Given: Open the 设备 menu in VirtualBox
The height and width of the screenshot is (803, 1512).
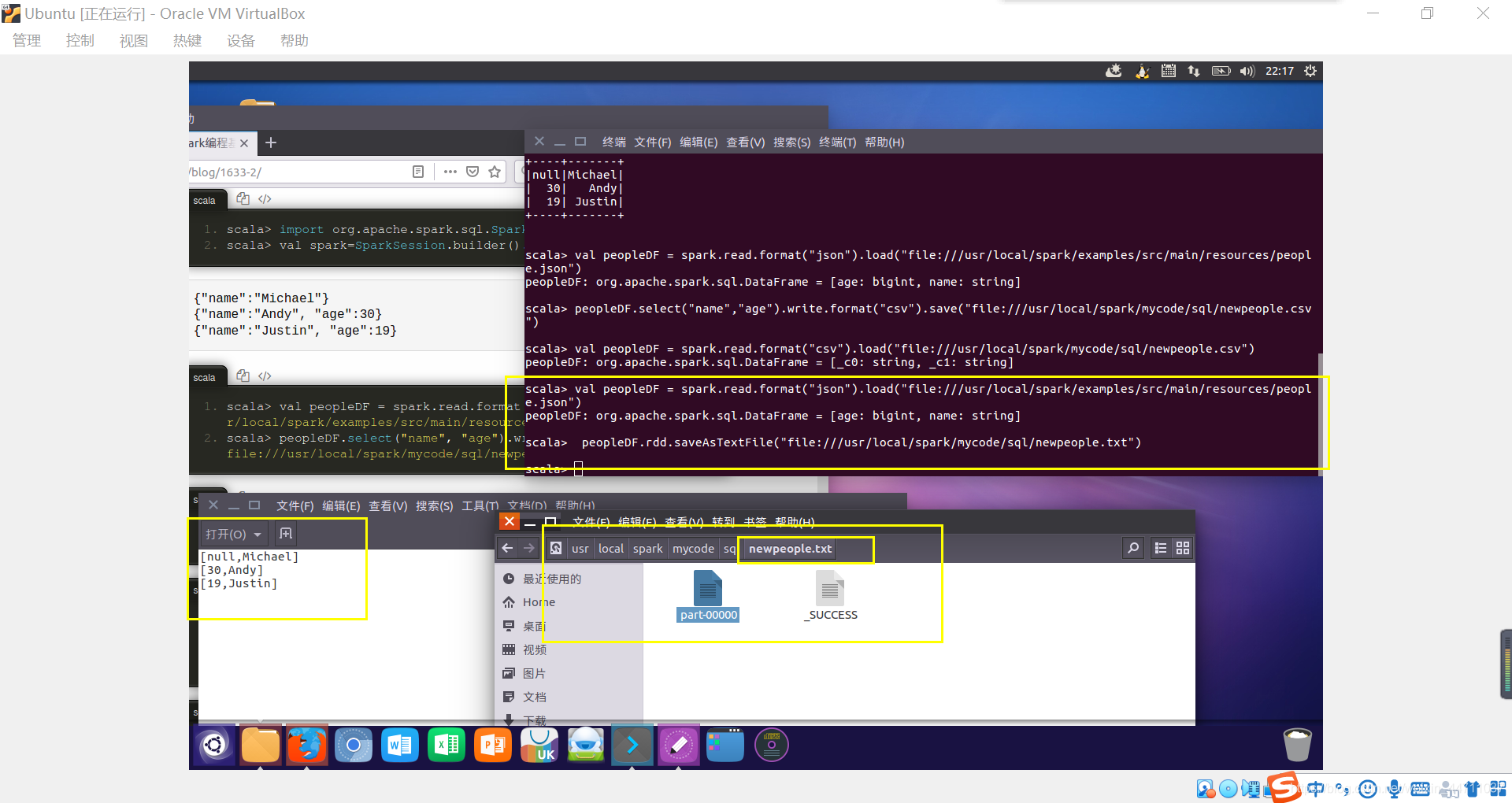Looking at the screenshot, I should (241, 40).
